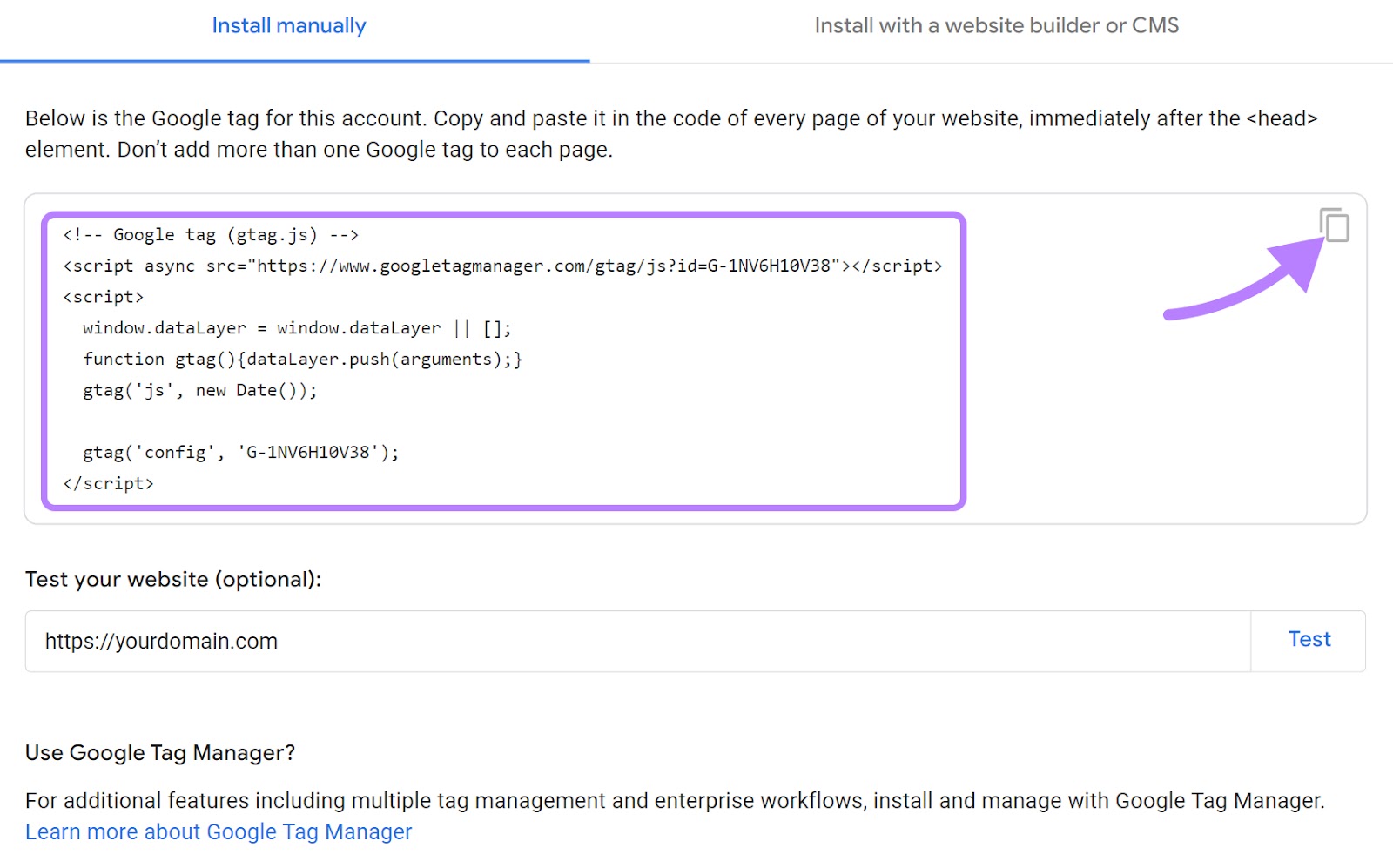The width and height of the screenshot is (1393, 868).
Task: Click the function gtag() code line
Action: [302, 360]
